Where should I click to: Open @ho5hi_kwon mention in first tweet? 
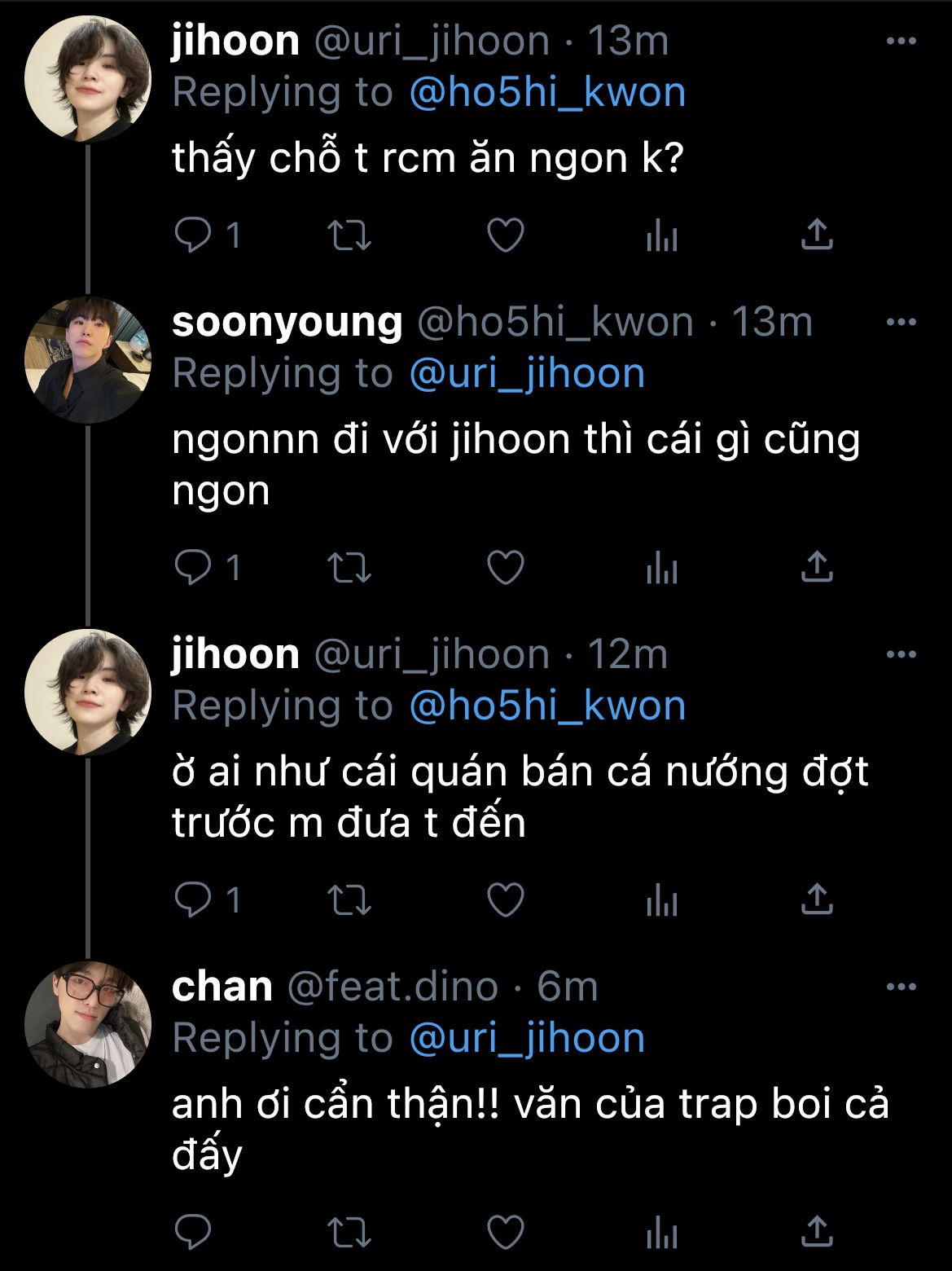547,93
